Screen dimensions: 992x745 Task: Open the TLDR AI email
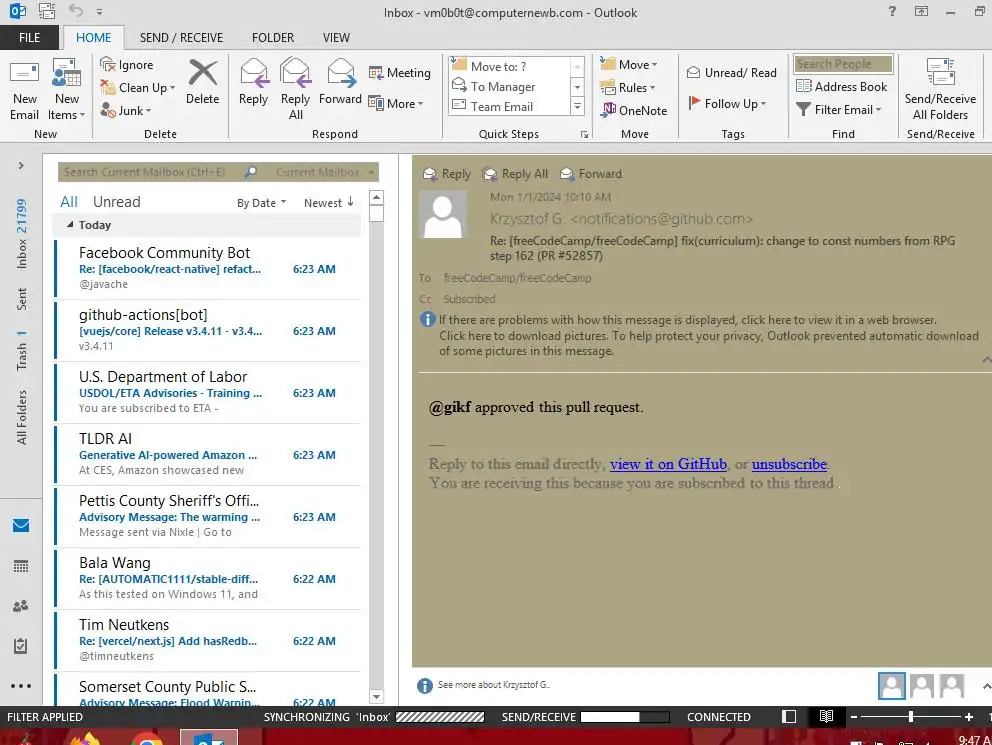(208, 454)
